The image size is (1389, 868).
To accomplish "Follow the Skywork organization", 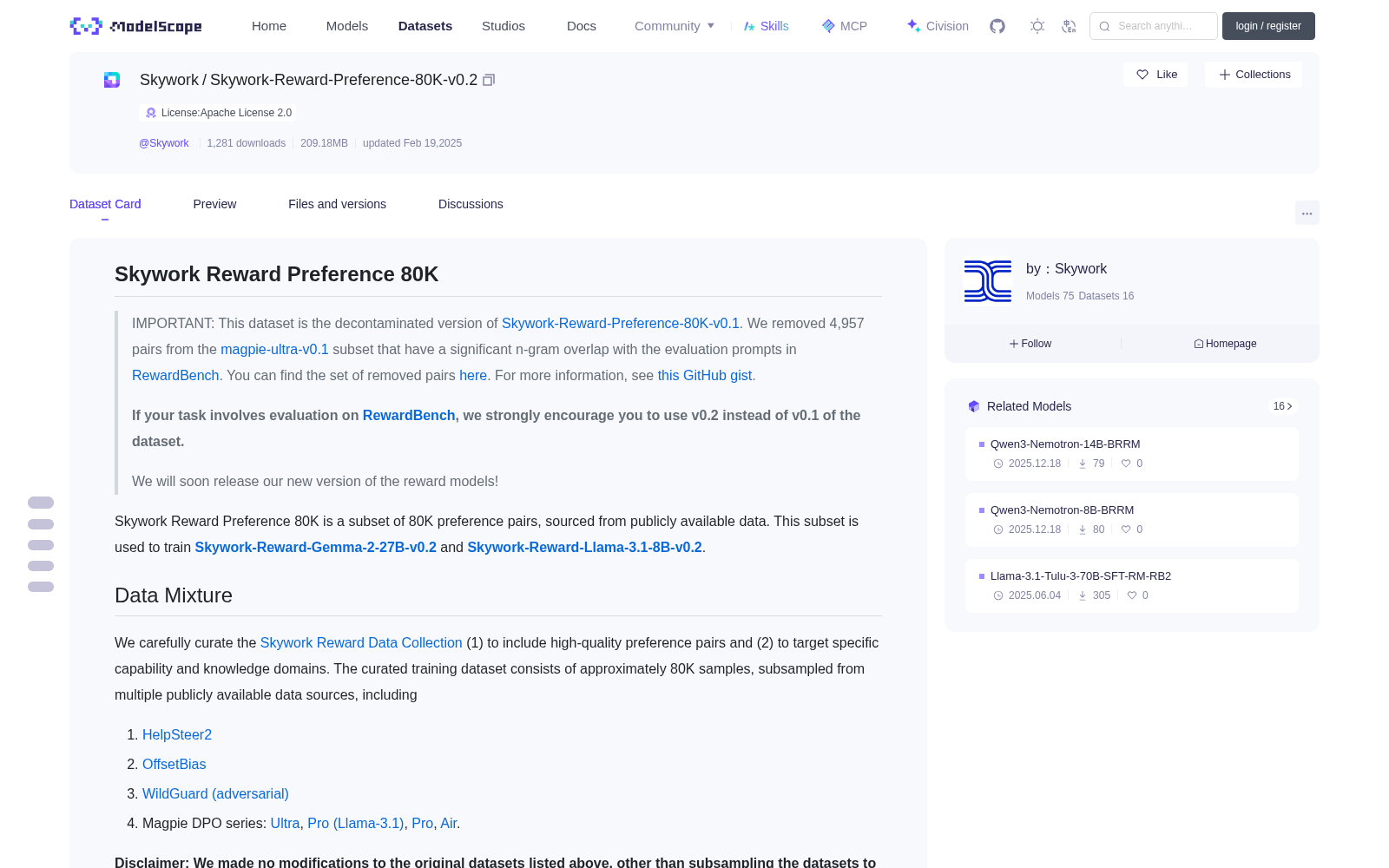I will 1030,344.
